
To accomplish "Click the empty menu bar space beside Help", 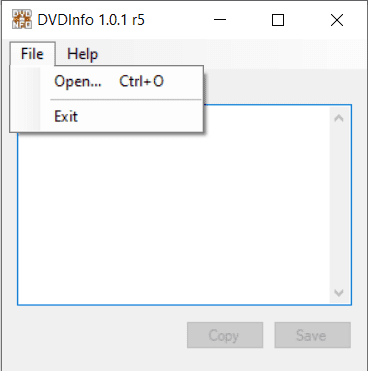I will point(233,54).
